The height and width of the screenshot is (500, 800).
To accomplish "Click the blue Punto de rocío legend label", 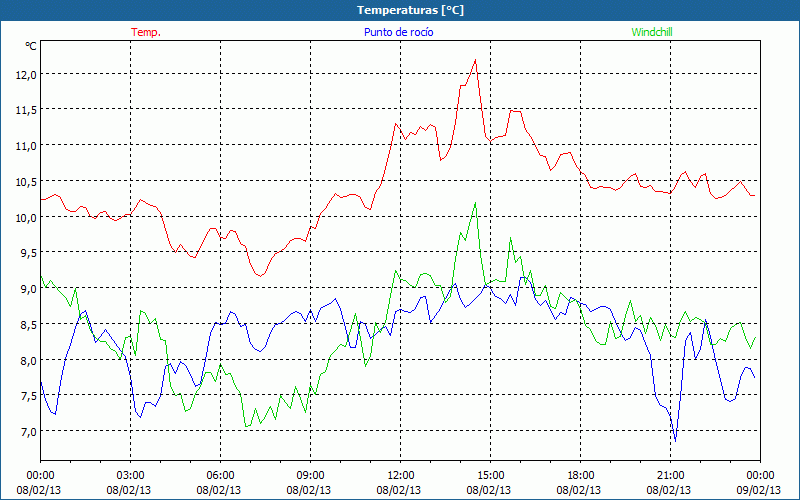I will (x=398, y=32).
